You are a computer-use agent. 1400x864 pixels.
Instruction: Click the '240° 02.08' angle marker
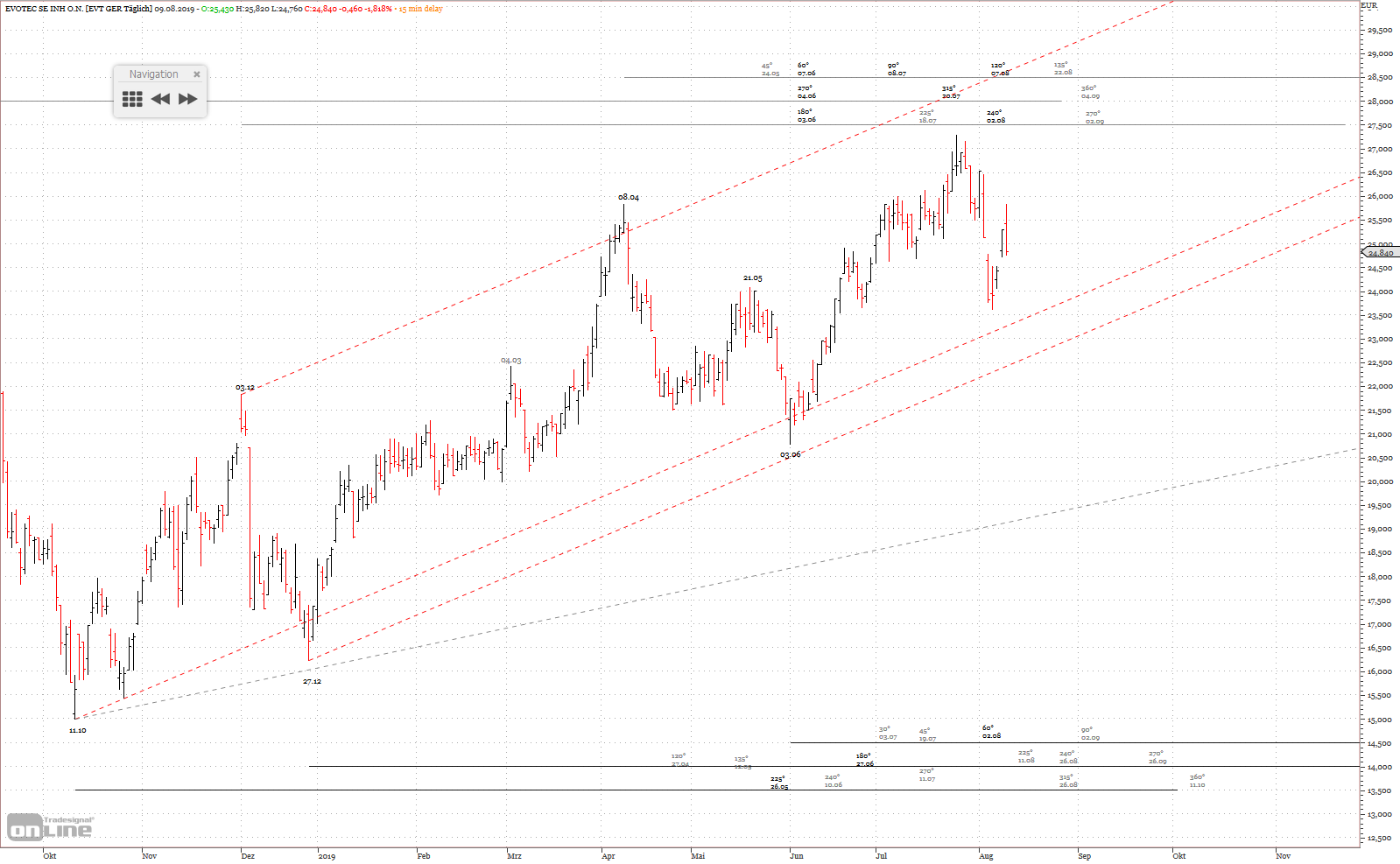(x=995, y=116)
